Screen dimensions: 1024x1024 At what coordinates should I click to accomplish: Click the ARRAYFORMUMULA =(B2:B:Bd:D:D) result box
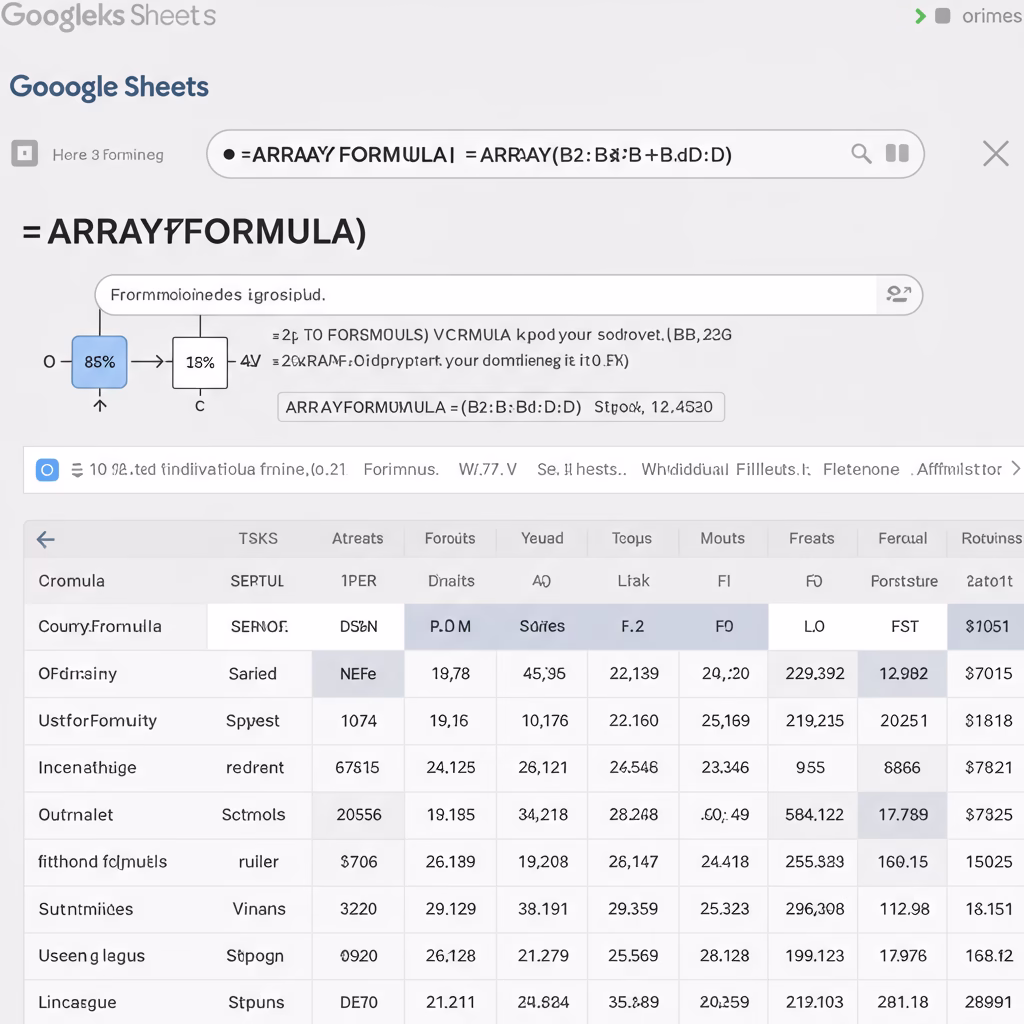(501, 407)
